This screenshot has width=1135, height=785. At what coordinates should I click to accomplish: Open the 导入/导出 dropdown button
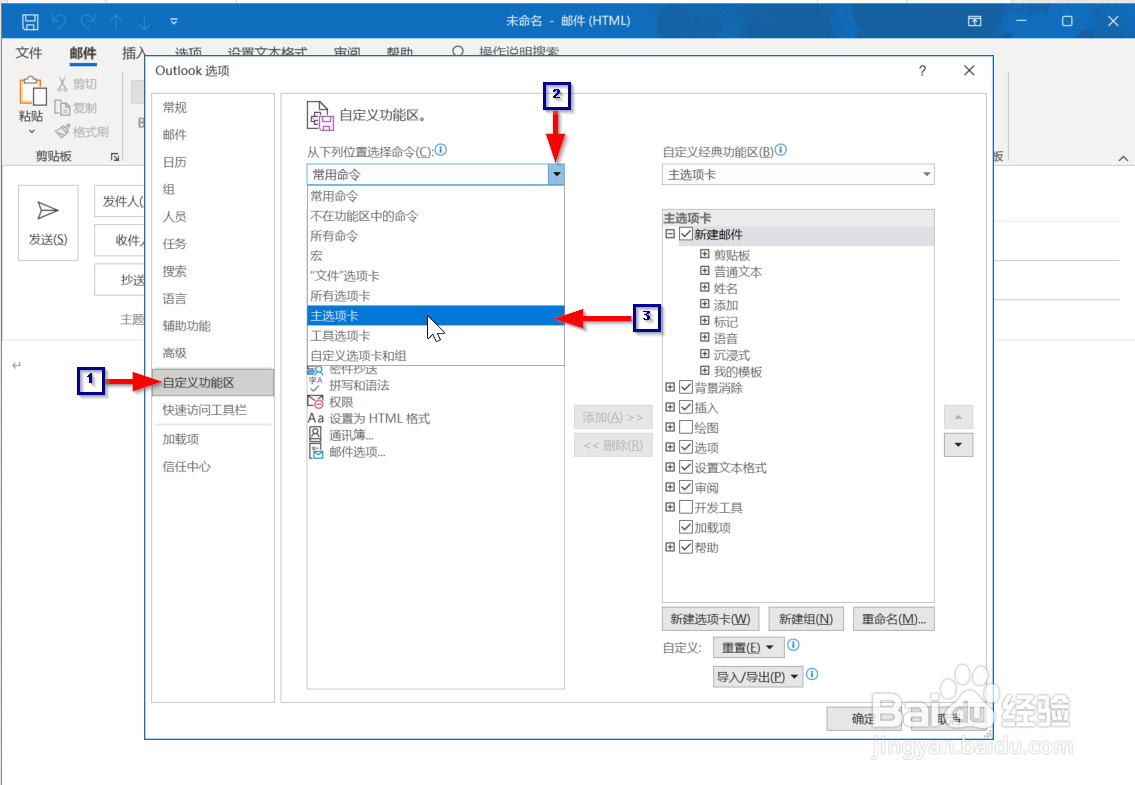coord(757,677)
